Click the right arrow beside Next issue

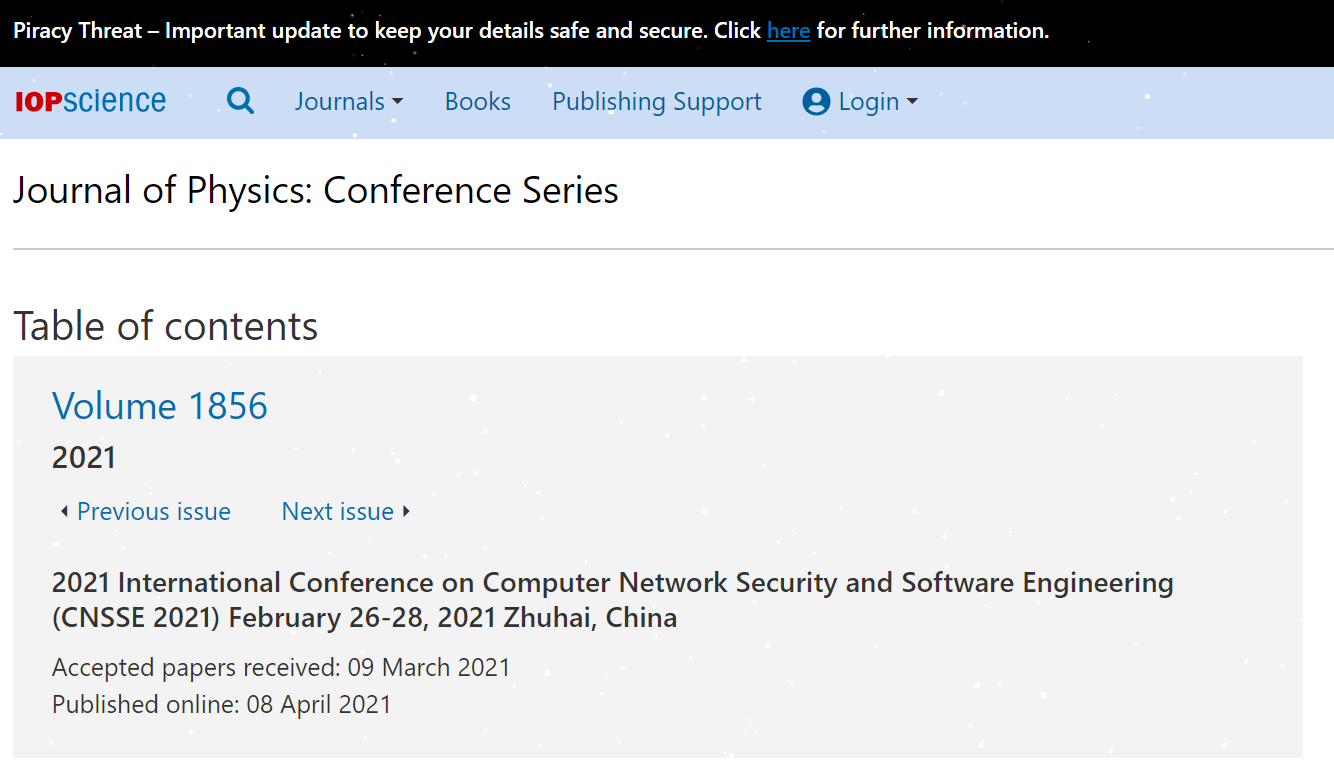[406, 511]
